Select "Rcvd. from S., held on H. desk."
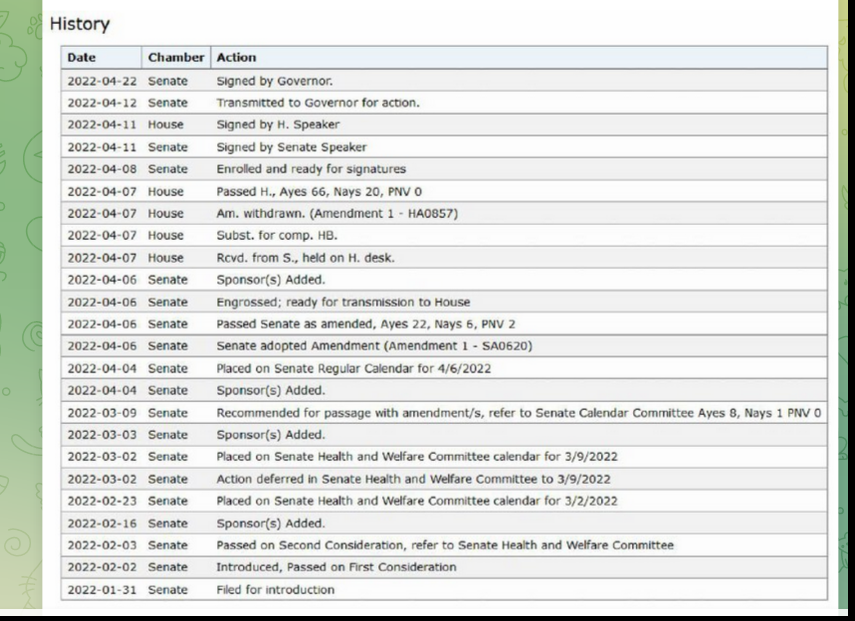The height and width of the screenshot is (621, 855). pyautogui.click(x=305, y=257)
